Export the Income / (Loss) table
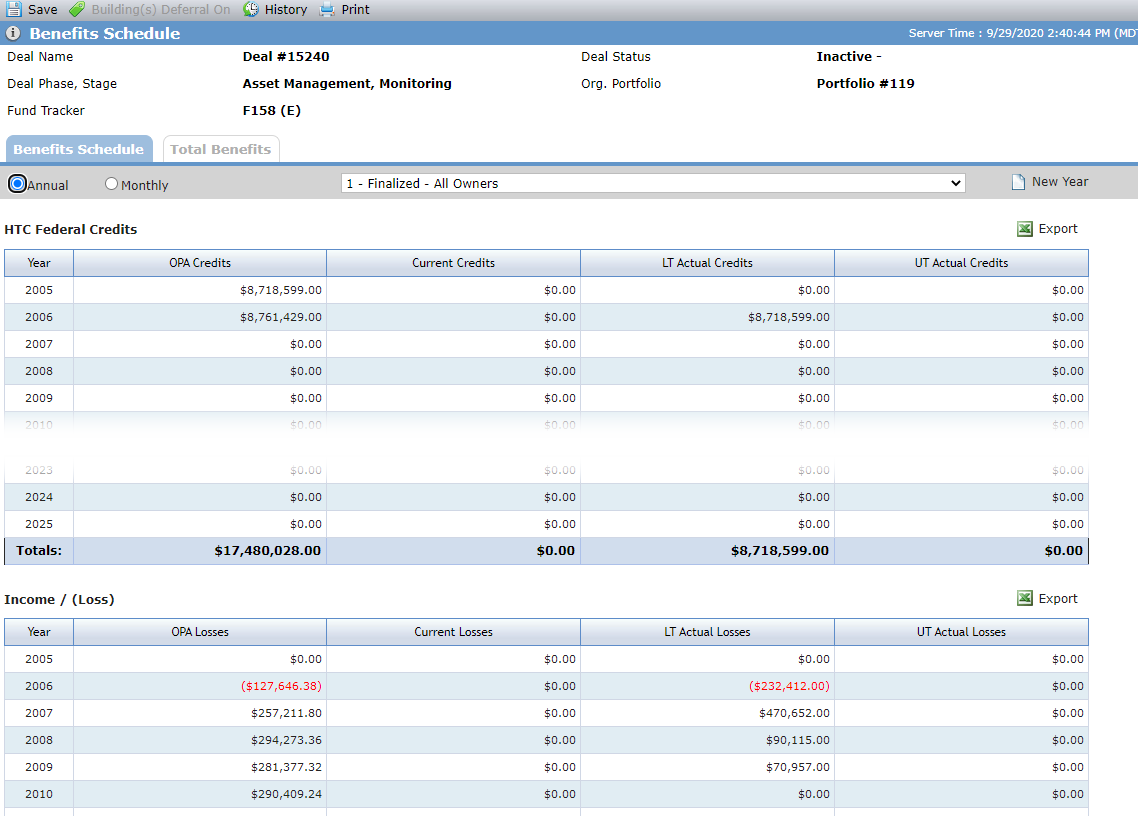This screenshot has width=1138, height=817. pos(1057,599)
